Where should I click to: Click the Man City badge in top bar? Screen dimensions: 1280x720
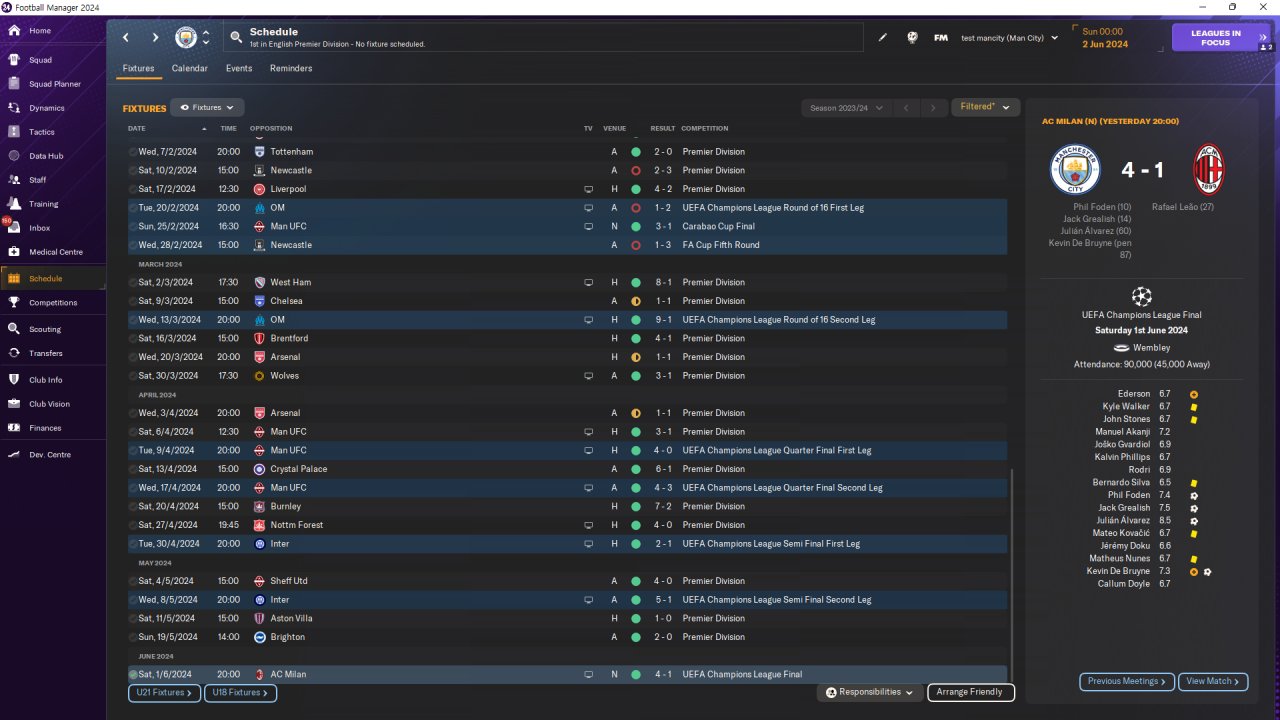(186, 38)
